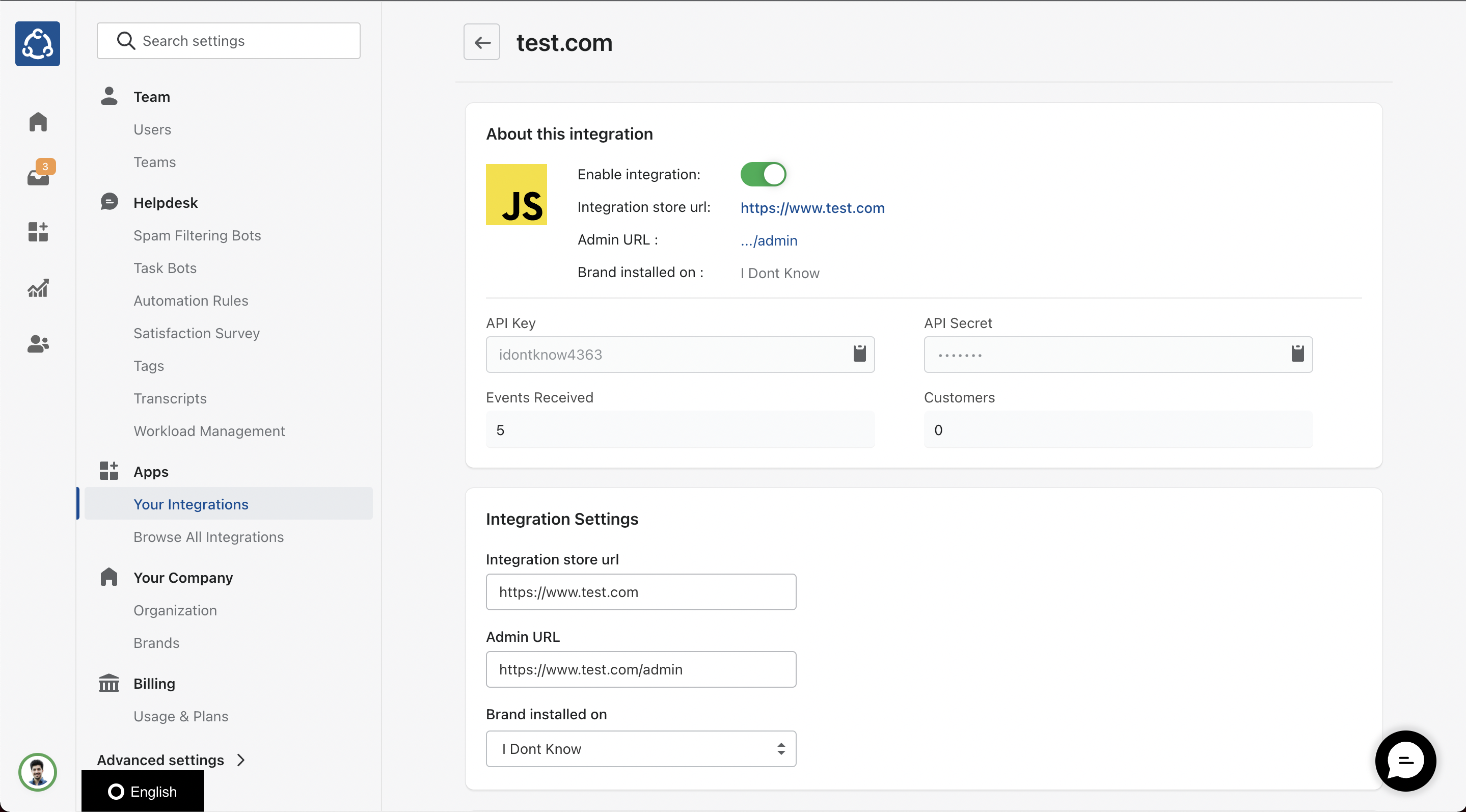This screenshot has height=812, width=1466.
Task: Click back arrow to return to integrations
Action: pos(483,41)
